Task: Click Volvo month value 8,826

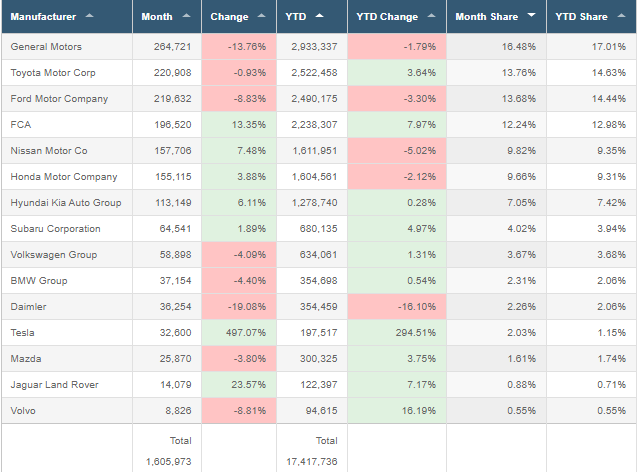Action: pos(178,411)
